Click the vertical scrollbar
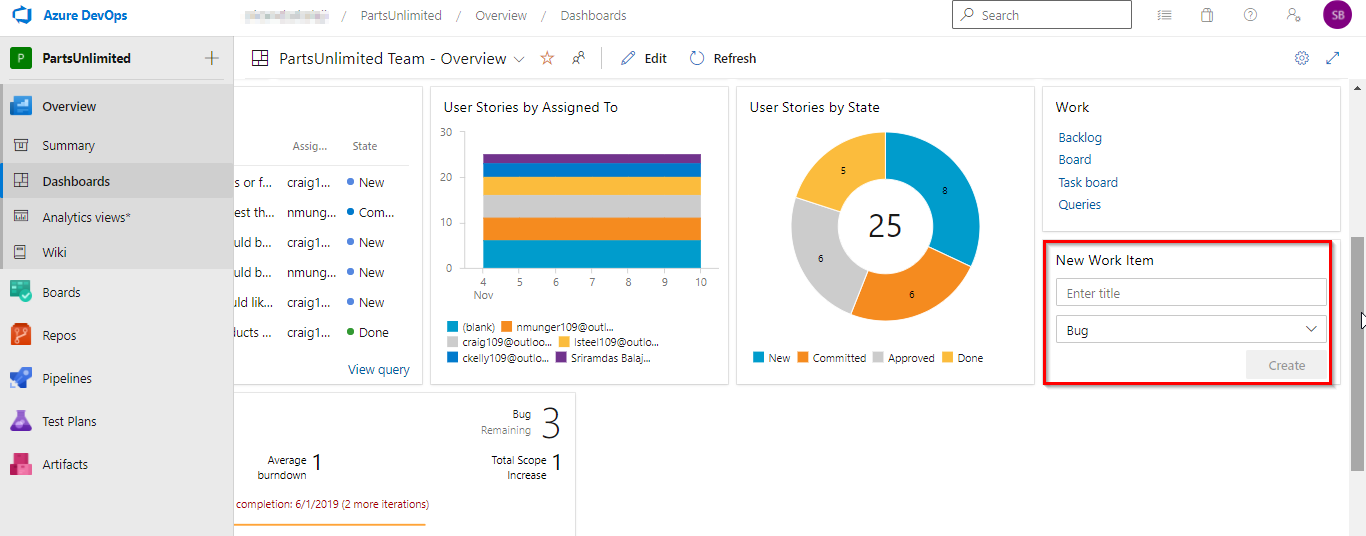 (x=1357, y=353)
